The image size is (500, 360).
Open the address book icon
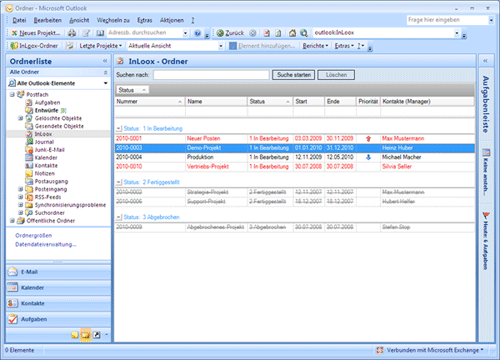click(100, 33)
